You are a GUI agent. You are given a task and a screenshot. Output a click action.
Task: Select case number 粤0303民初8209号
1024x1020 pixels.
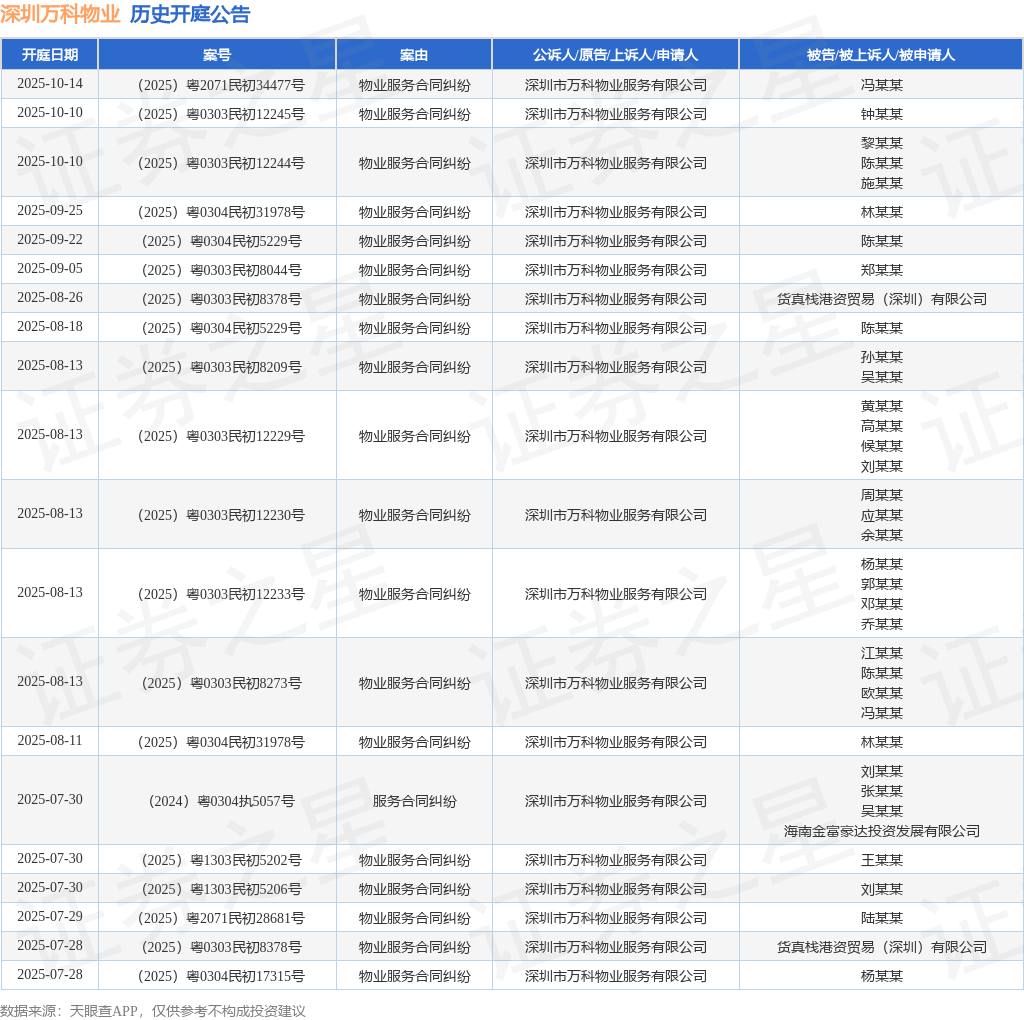[x=221, y=367]
